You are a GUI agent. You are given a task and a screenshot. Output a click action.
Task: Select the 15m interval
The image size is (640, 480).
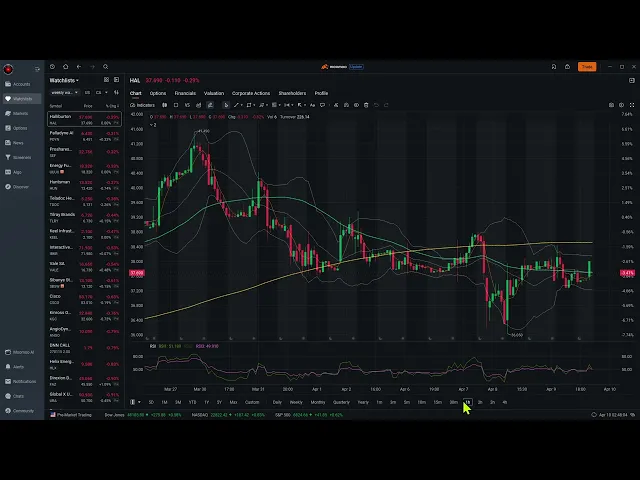pos(438,402)
